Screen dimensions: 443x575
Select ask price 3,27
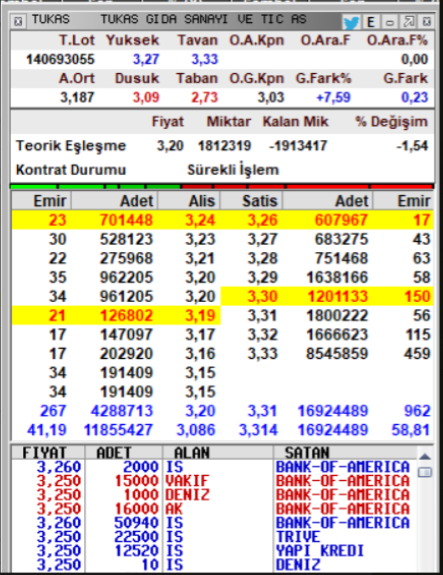click(x=263, y=239)
